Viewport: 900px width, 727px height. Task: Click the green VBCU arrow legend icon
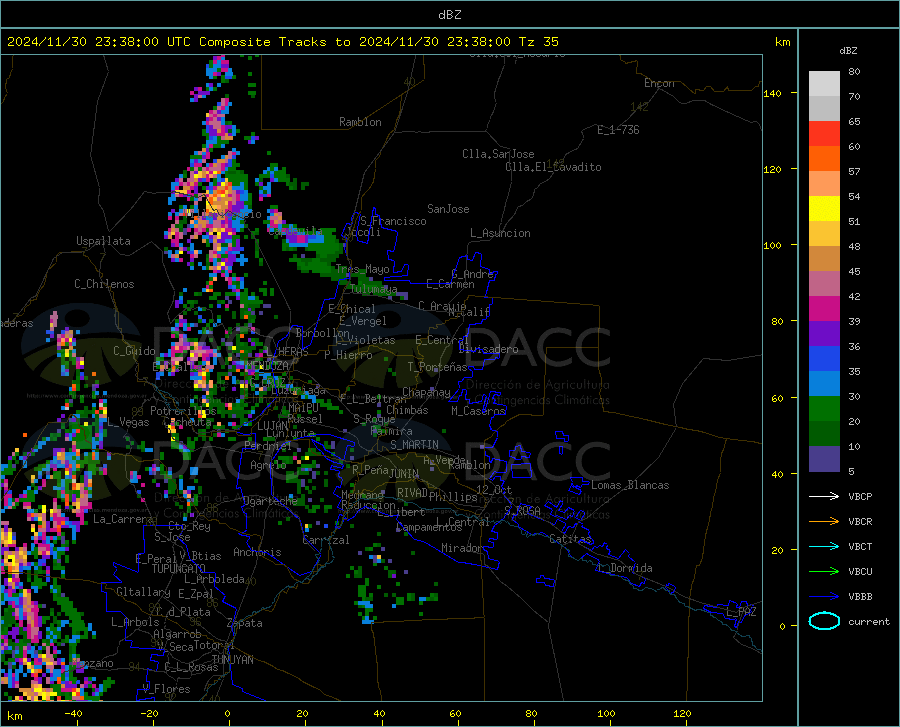point(824,571)
